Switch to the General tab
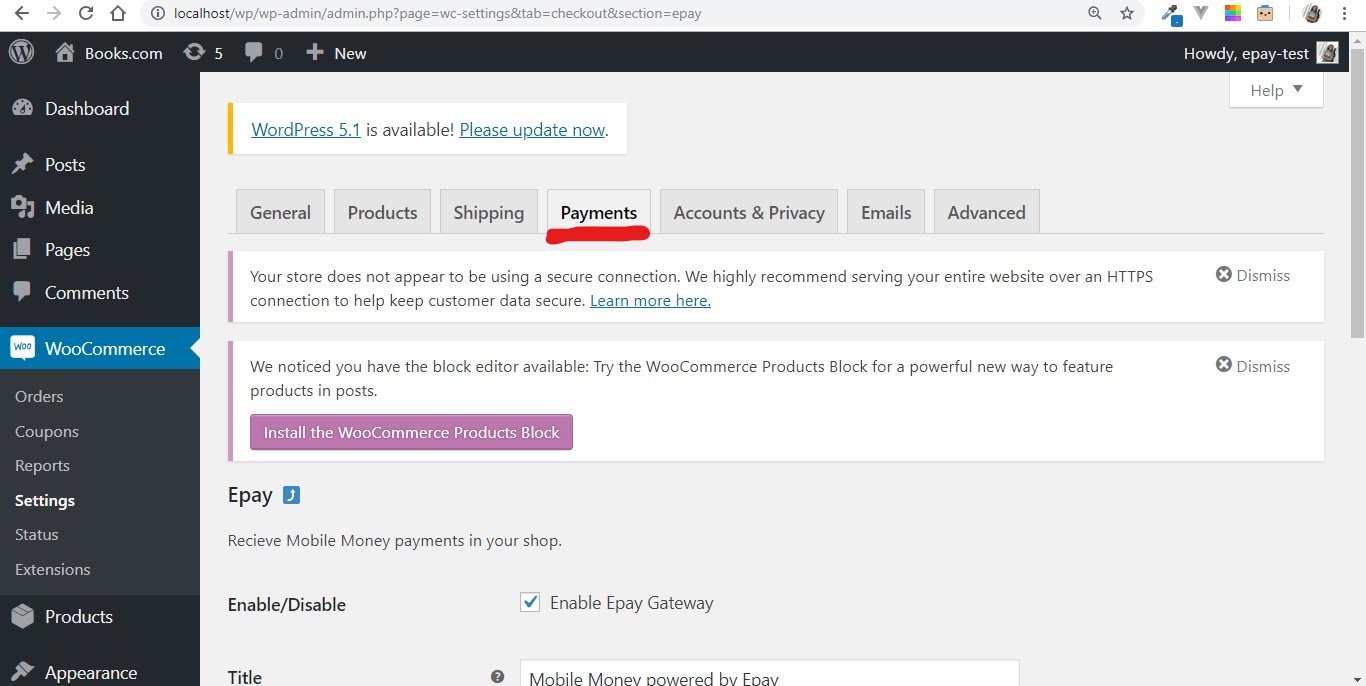 coord(280,212)
